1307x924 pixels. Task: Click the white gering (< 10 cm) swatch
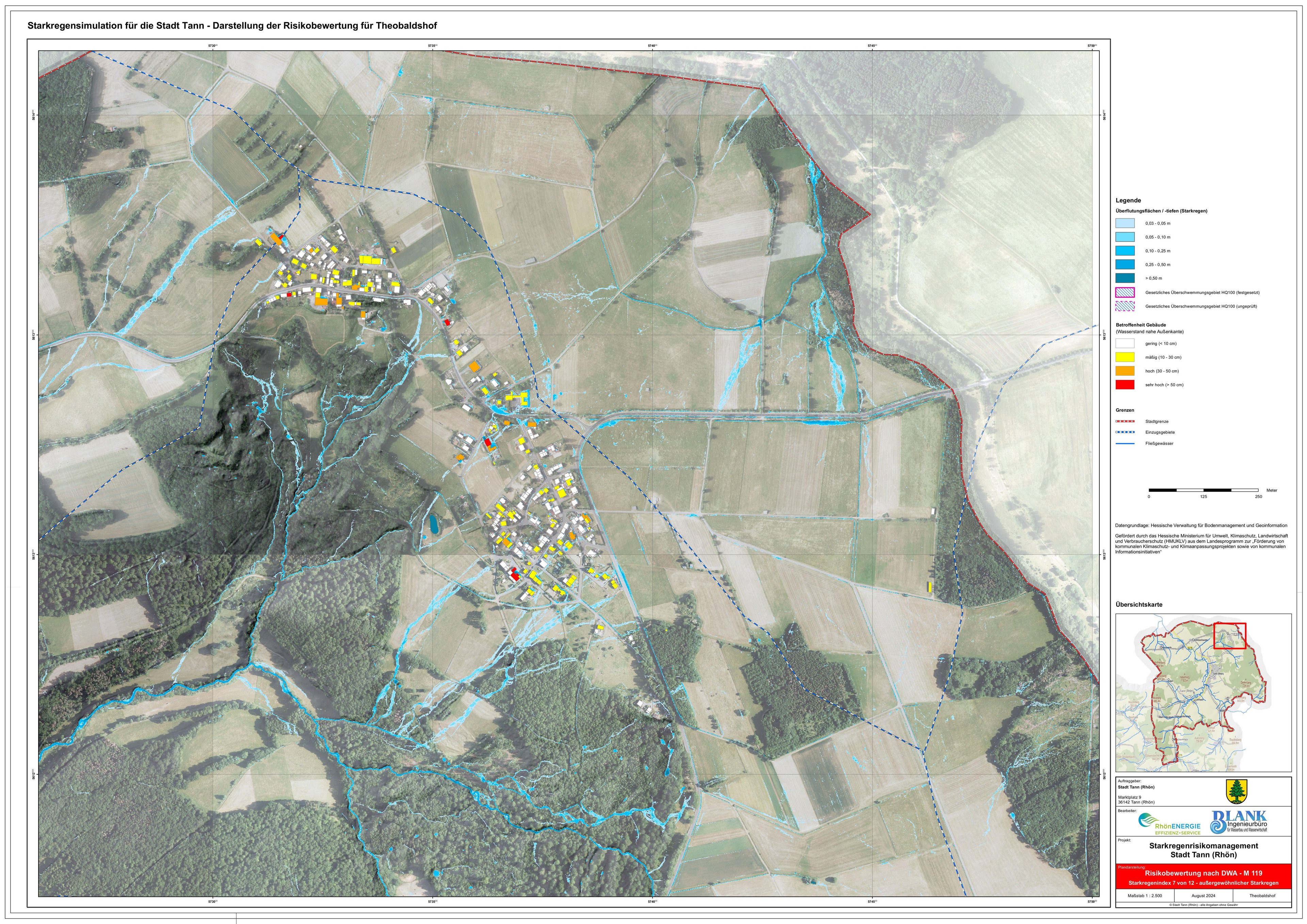[x=1125, y=344]
